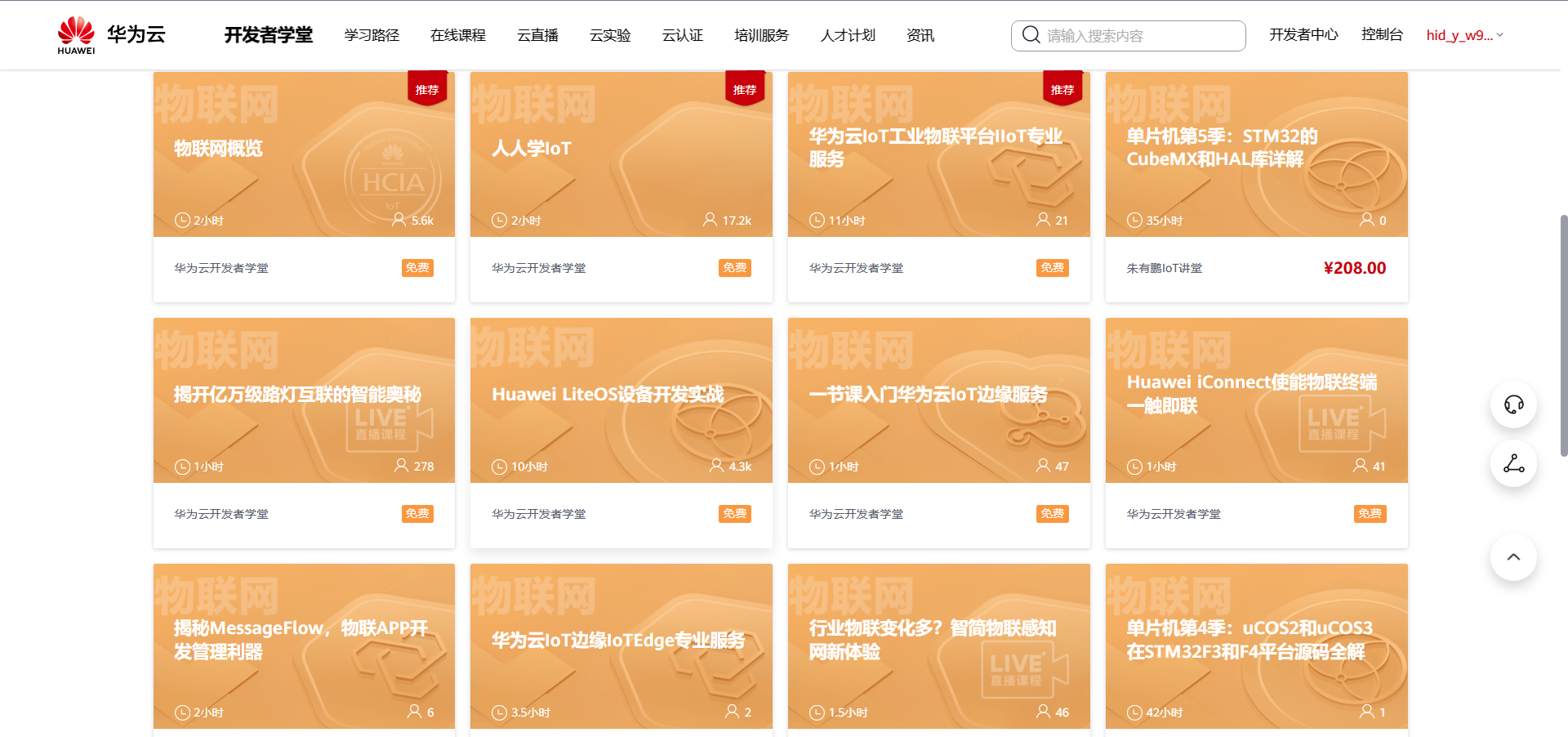Open the 人才计划 menu
This screenshot has width=1568, height=737.
[848, 35]
